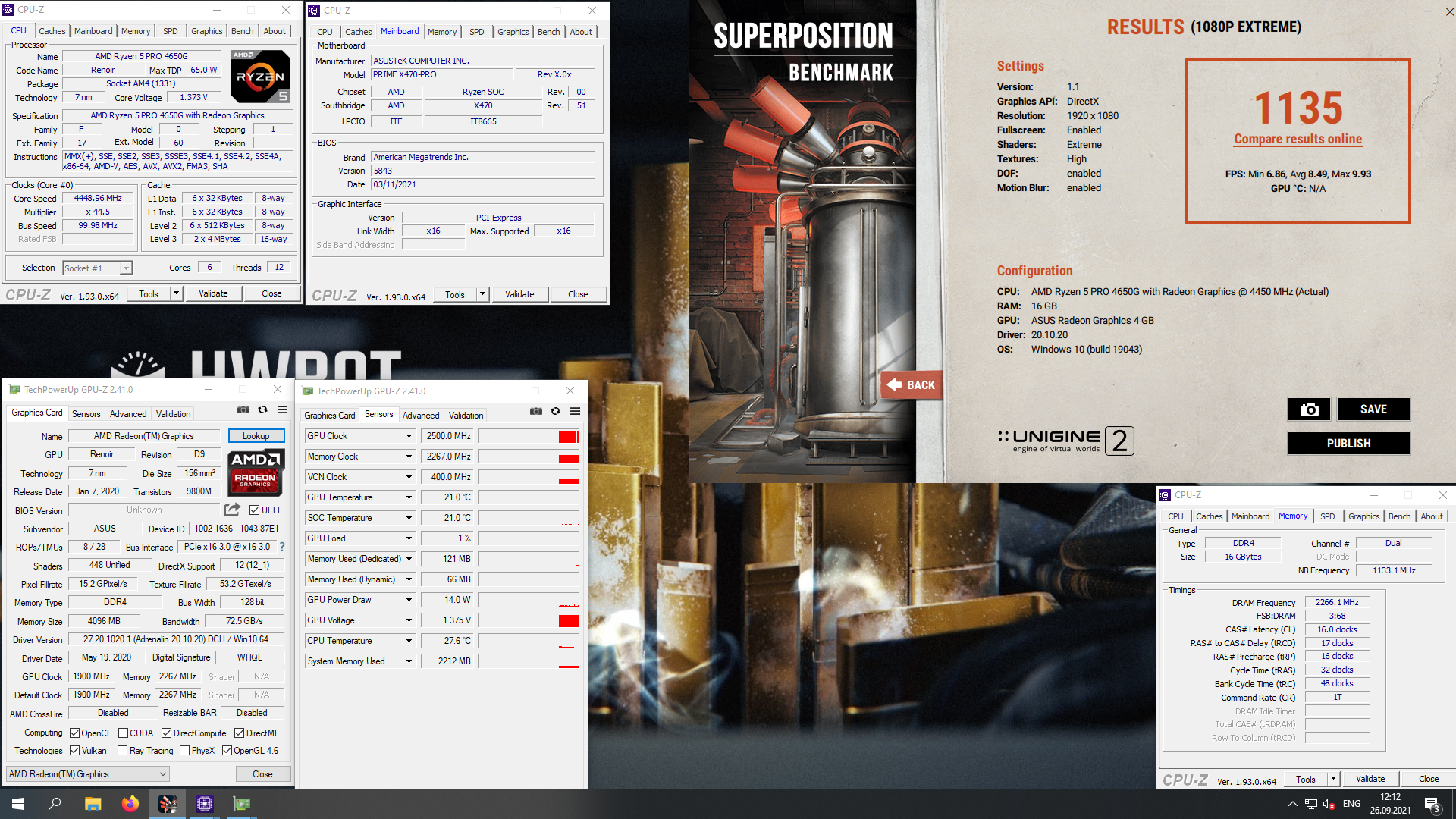The image size is (1456, 819).
Task: Click the BACK arrow in Superposition
Action: coord(912,384)
